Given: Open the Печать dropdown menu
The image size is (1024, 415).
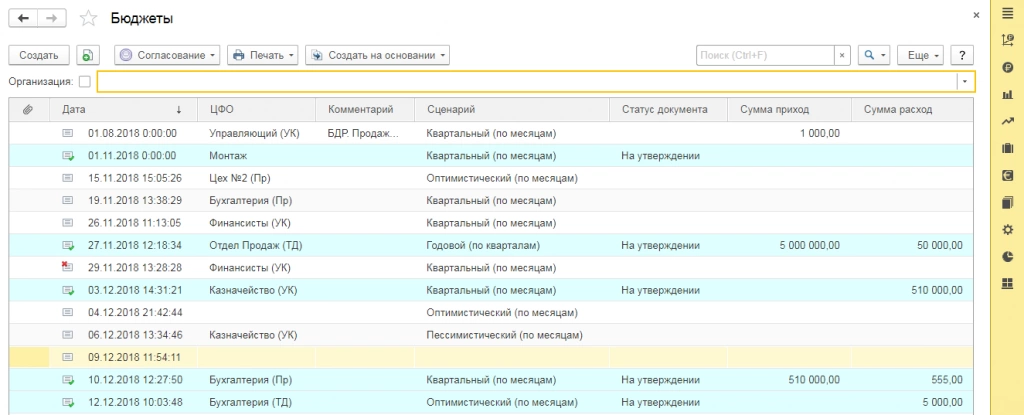Looking at the screenshot, I should click(x=263, y=56).
